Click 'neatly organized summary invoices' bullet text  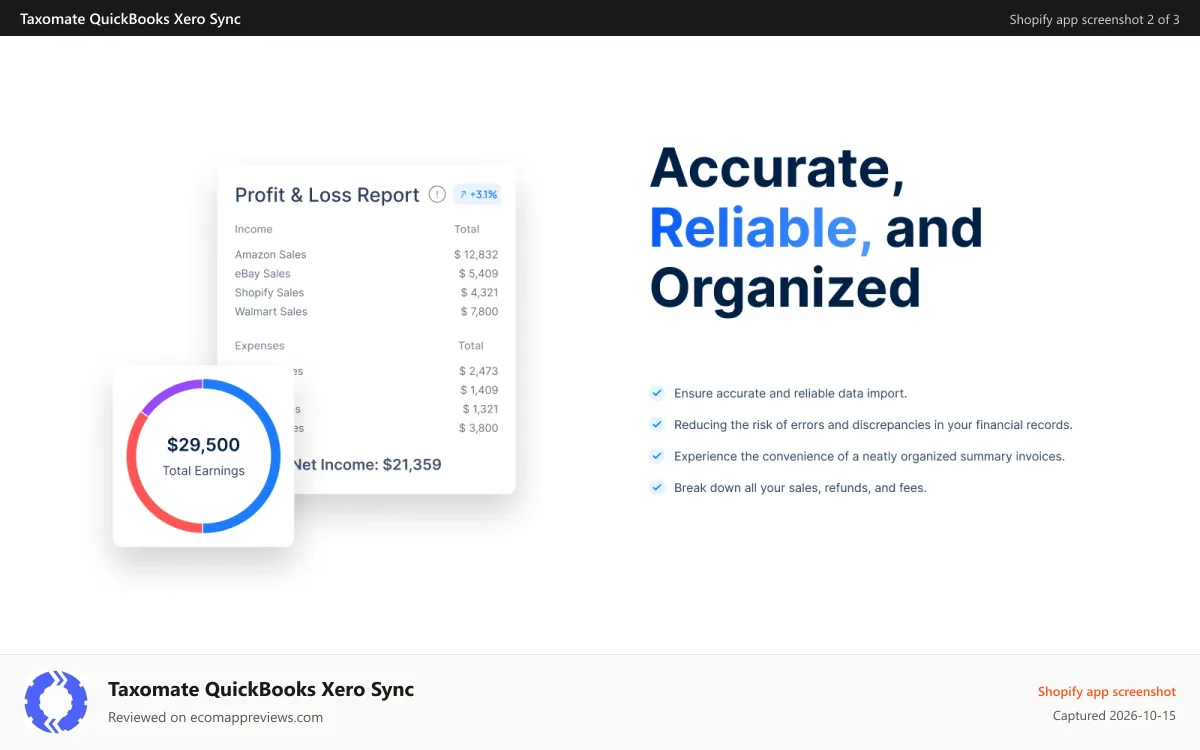[869, 457]
